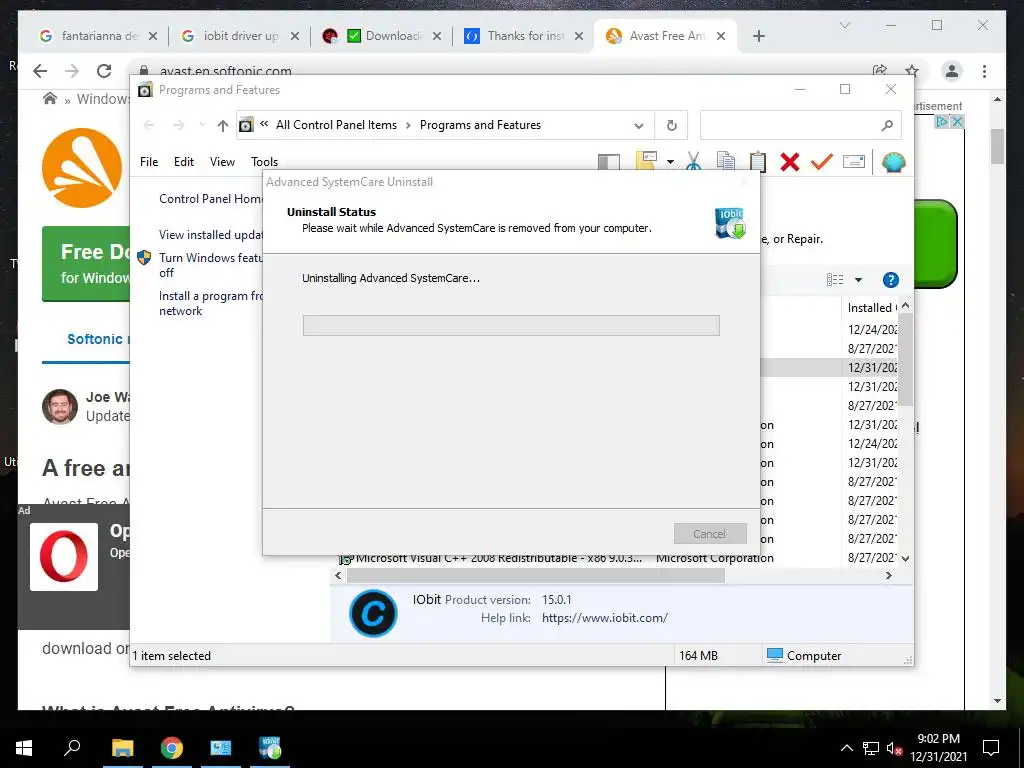Open the iobit.com help link
The image size is (1024, 768).
click(x=605, y=618)
